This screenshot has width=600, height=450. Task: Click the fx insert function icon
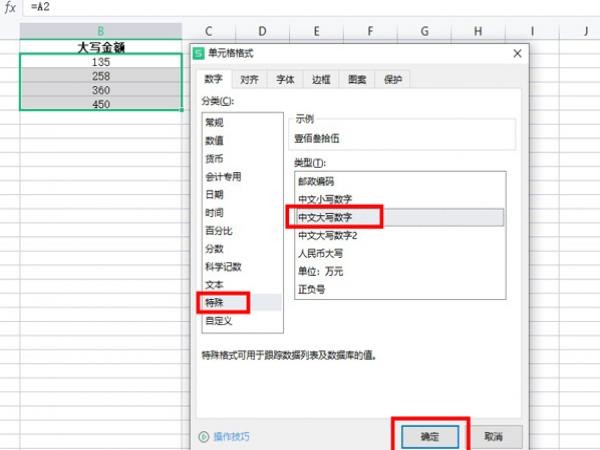click(x=10, y=7)
